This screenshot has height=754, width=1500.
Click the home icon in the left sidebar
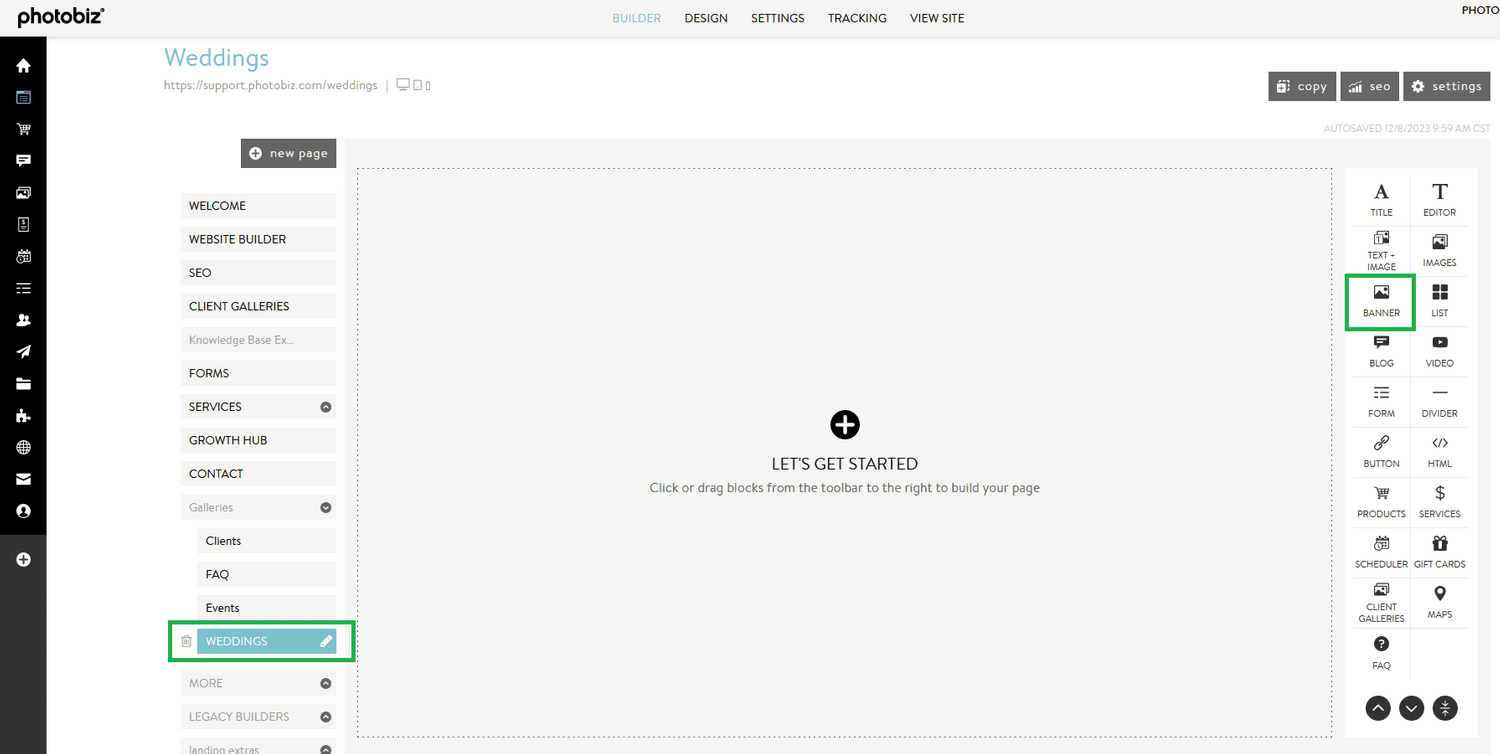point(23,64)
